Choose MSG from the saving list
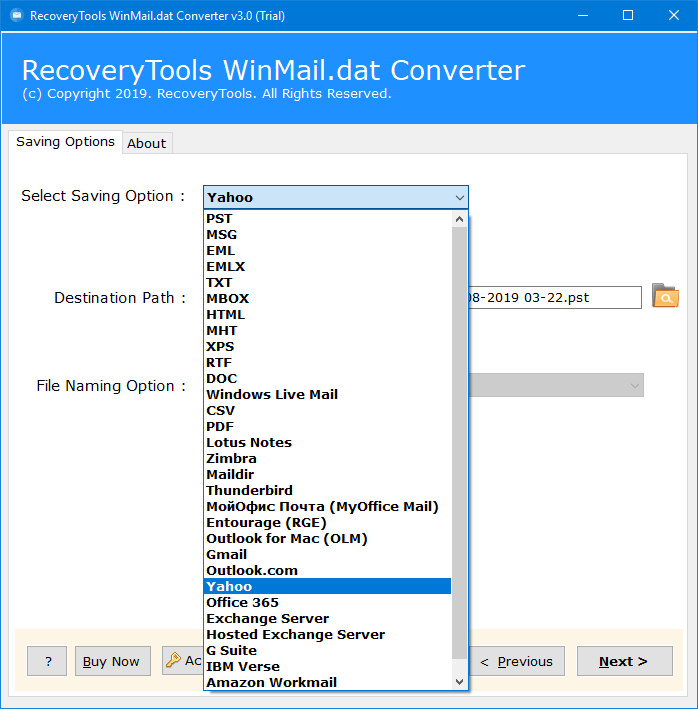 (x=327, y=235)
